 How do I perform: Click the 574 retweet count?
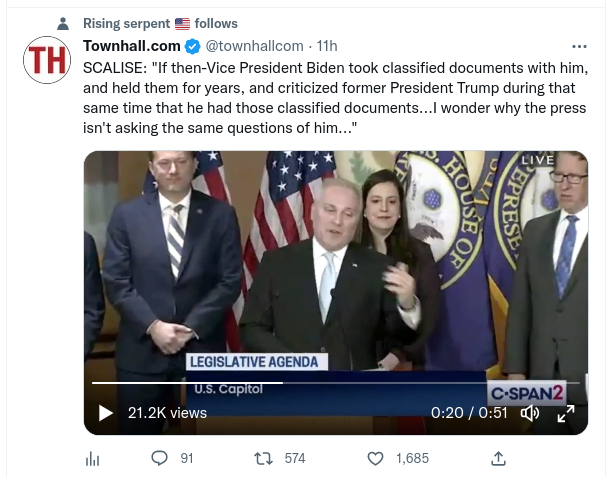[294, 458]
